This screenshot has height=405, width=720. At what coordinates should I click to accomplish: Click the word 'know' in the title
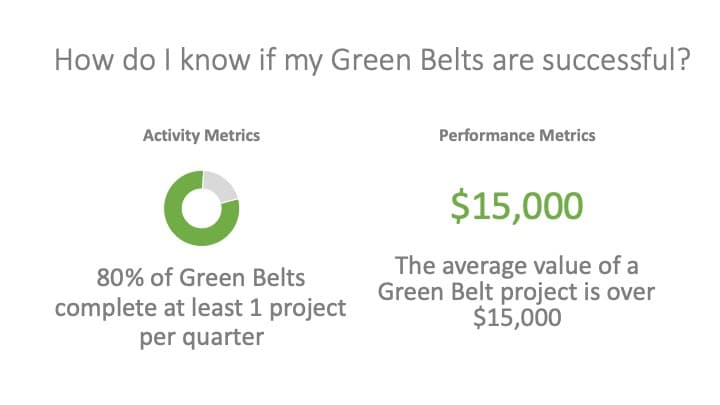[214, 60]
